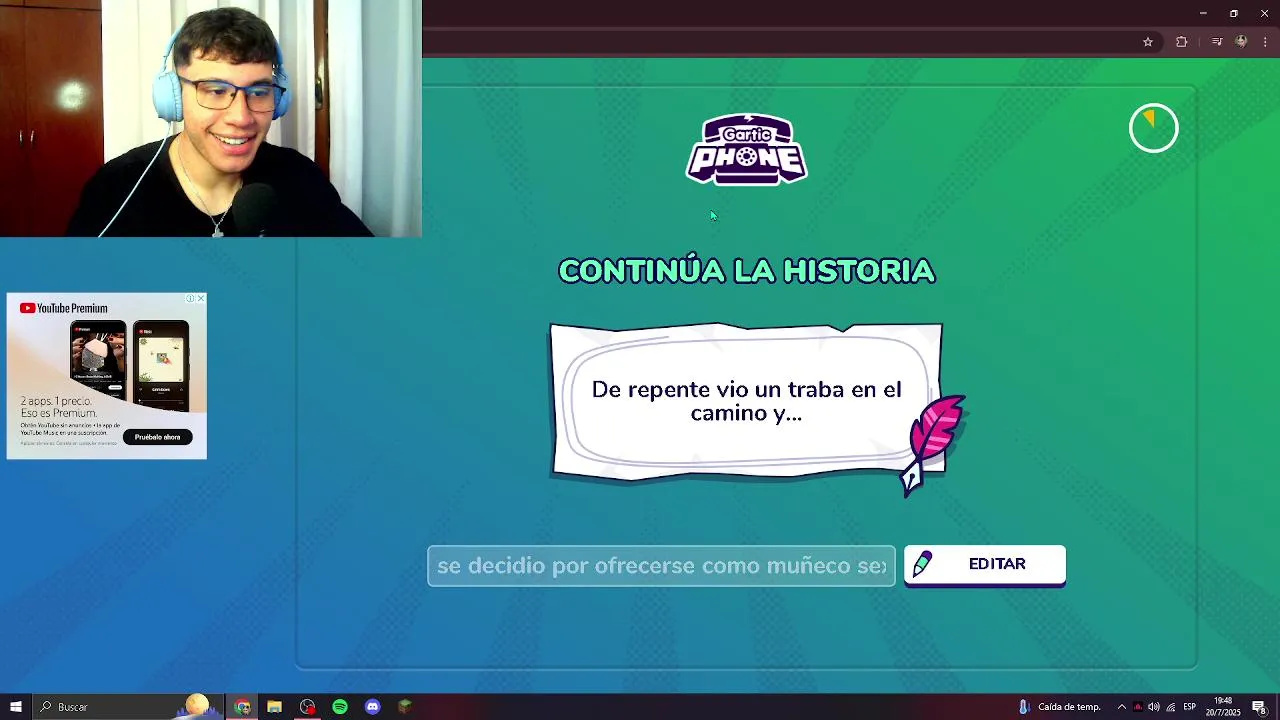1280x720 pixels.
Task: Open the notification center icon
Action: pyautogui.click(x=1259, y=707)
